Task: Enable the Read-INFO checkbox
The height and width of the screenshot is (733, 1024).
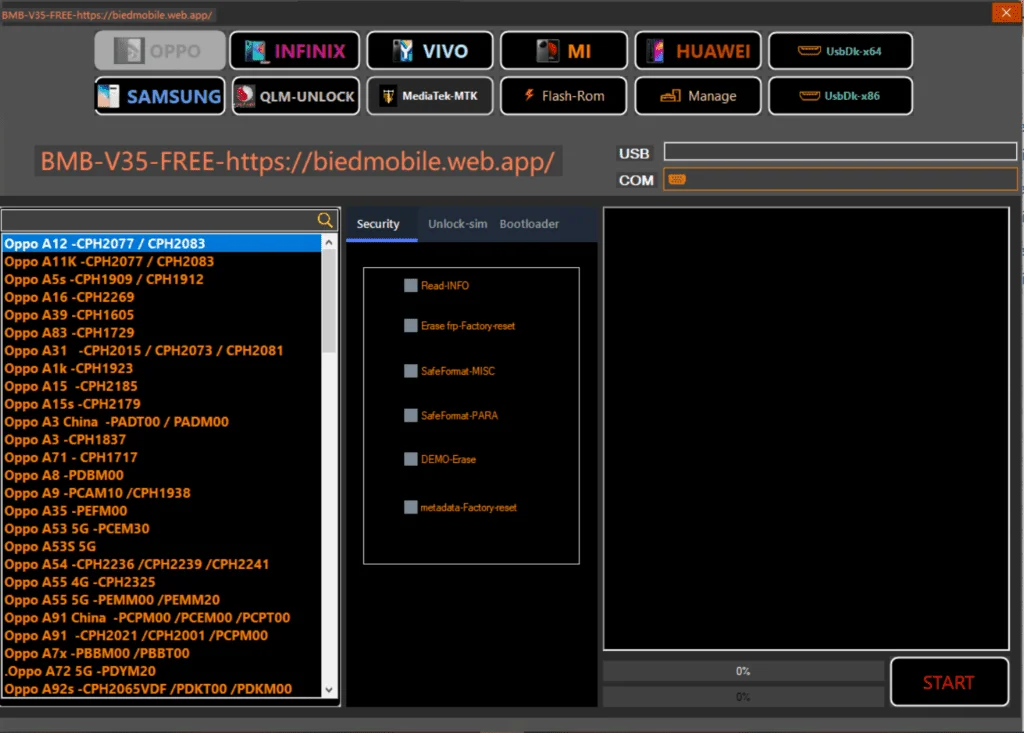Action: (411, 285)
